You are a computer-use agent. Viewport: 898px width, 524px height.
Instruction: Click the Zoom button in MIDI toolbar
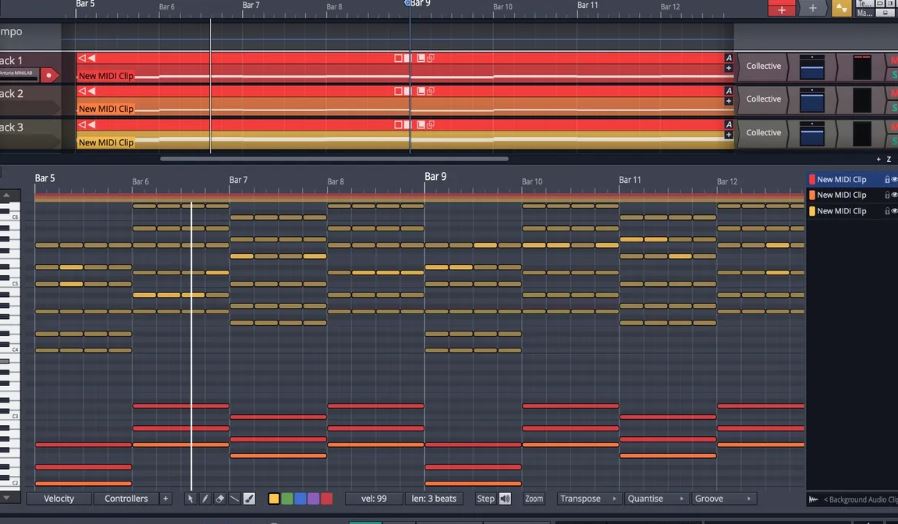coord(534,499)
